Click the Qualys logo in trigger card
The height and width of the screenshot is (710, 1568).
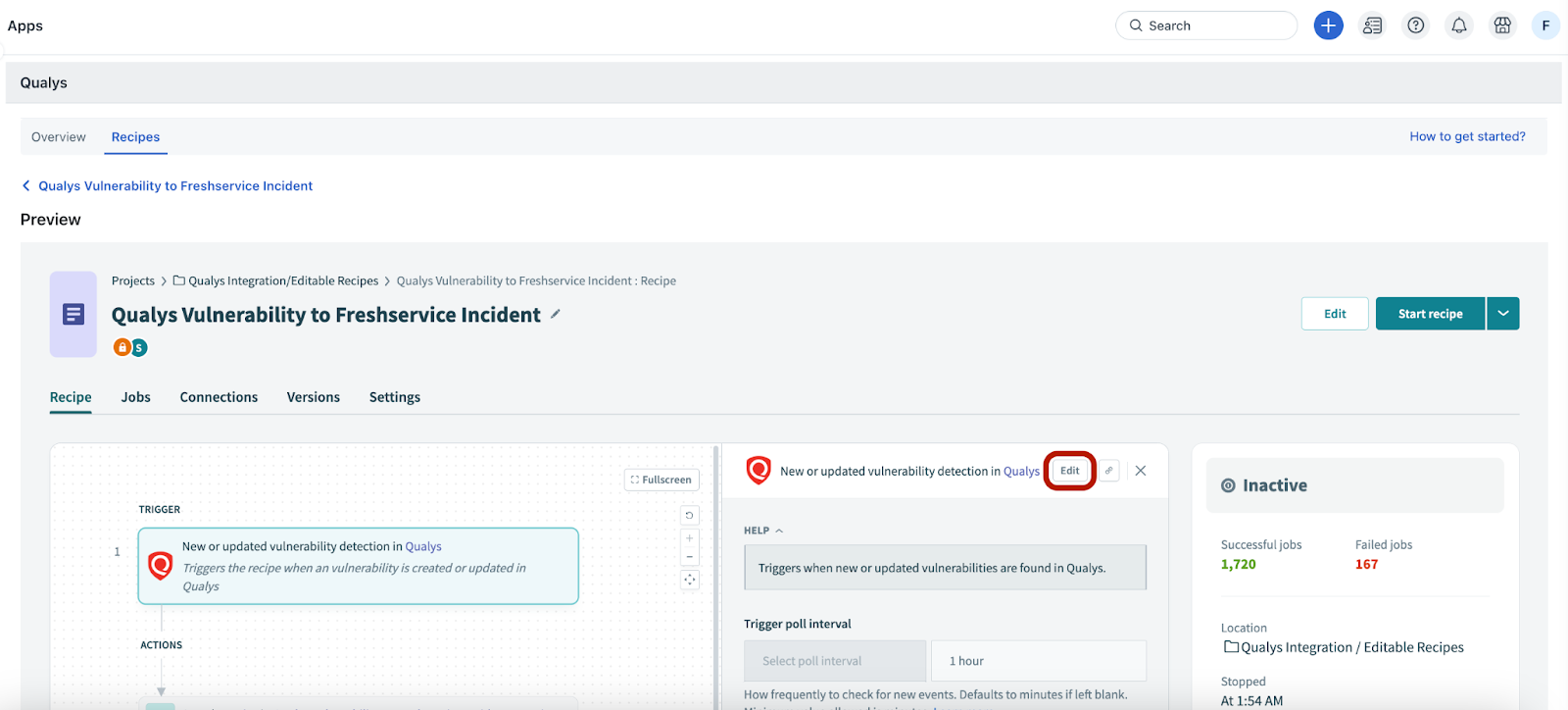pos(160,566)
